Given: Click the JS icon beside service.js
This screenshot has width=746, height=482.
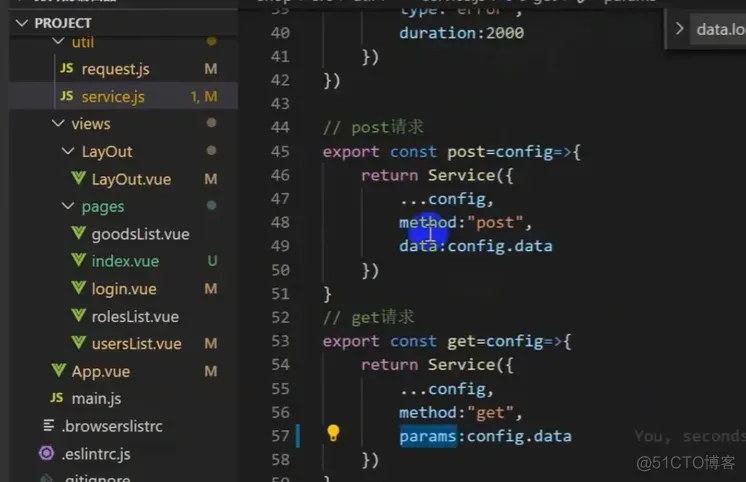Looking at the screenshot, I should [67, 96].
